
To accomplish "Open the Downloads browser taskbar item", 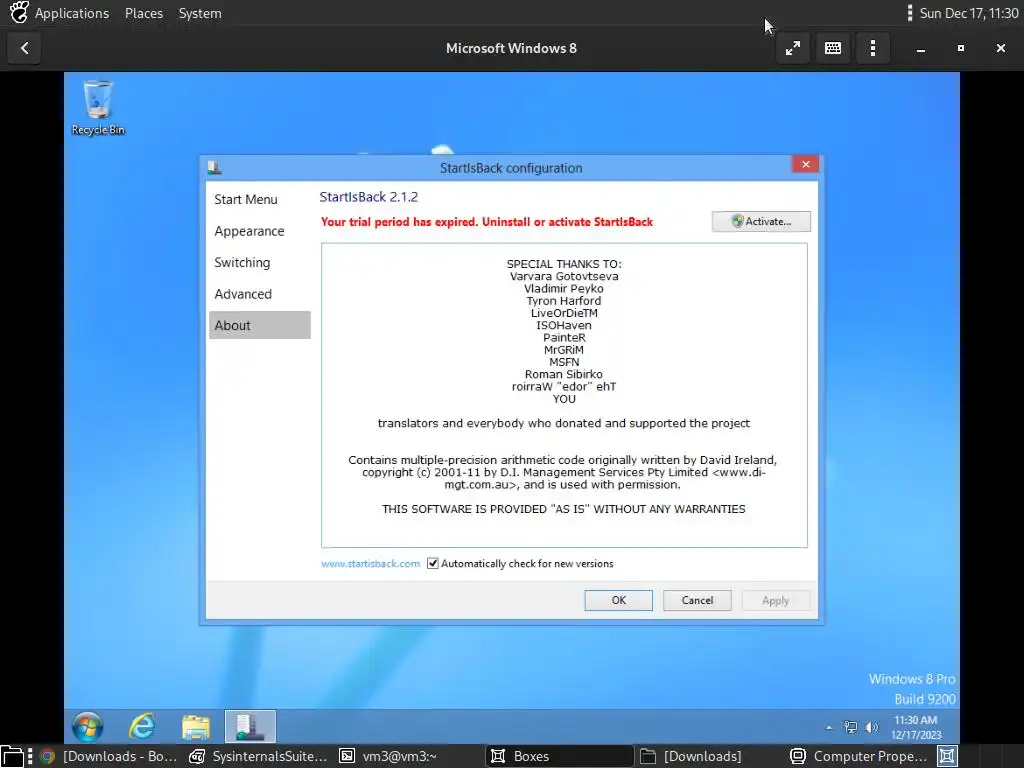I will 108,756.
